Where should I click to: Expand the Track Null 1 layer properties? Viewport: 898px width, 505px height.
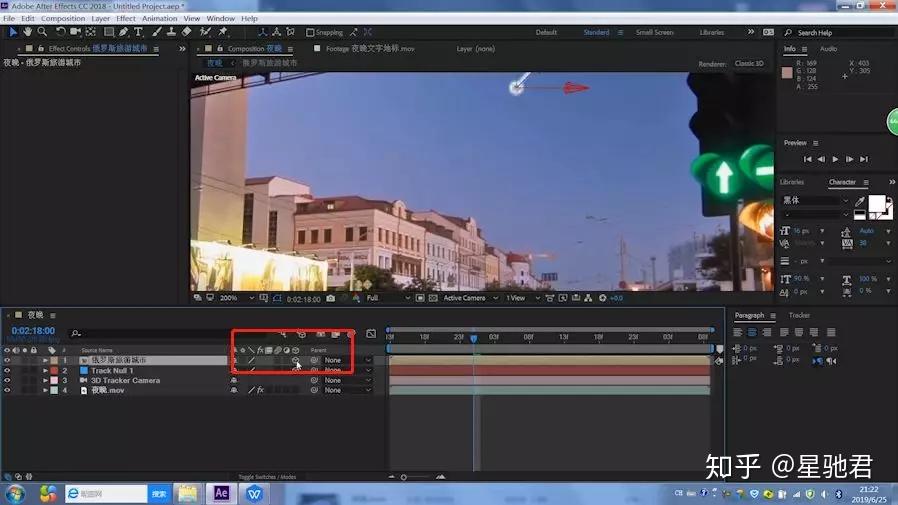(x=45, y=371)
